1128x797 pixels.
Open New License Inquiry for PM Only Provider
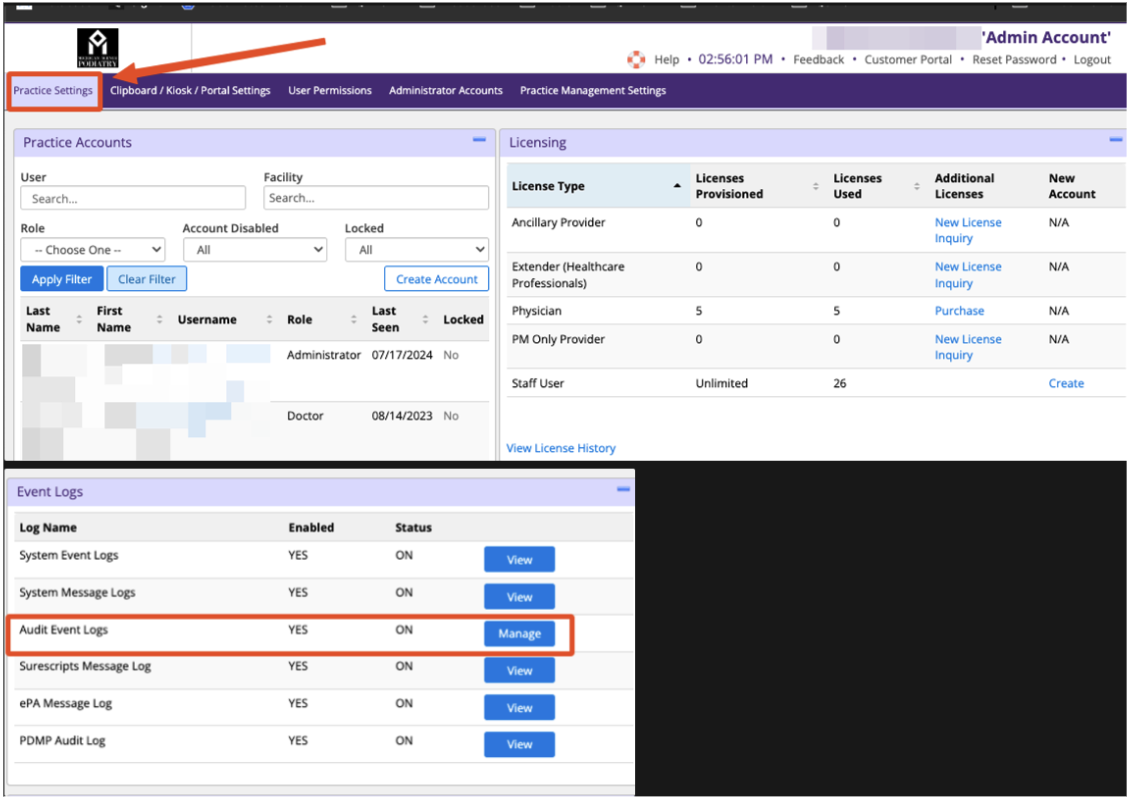(968, 347)
